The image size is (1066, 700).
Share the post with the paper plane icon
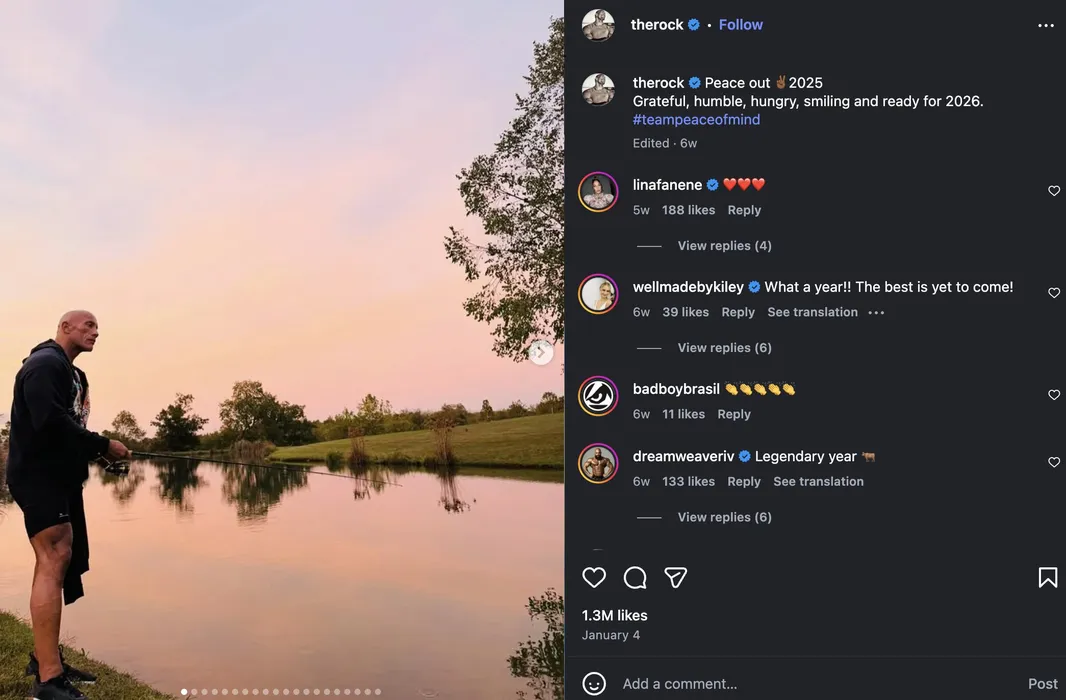pos(676,577)
